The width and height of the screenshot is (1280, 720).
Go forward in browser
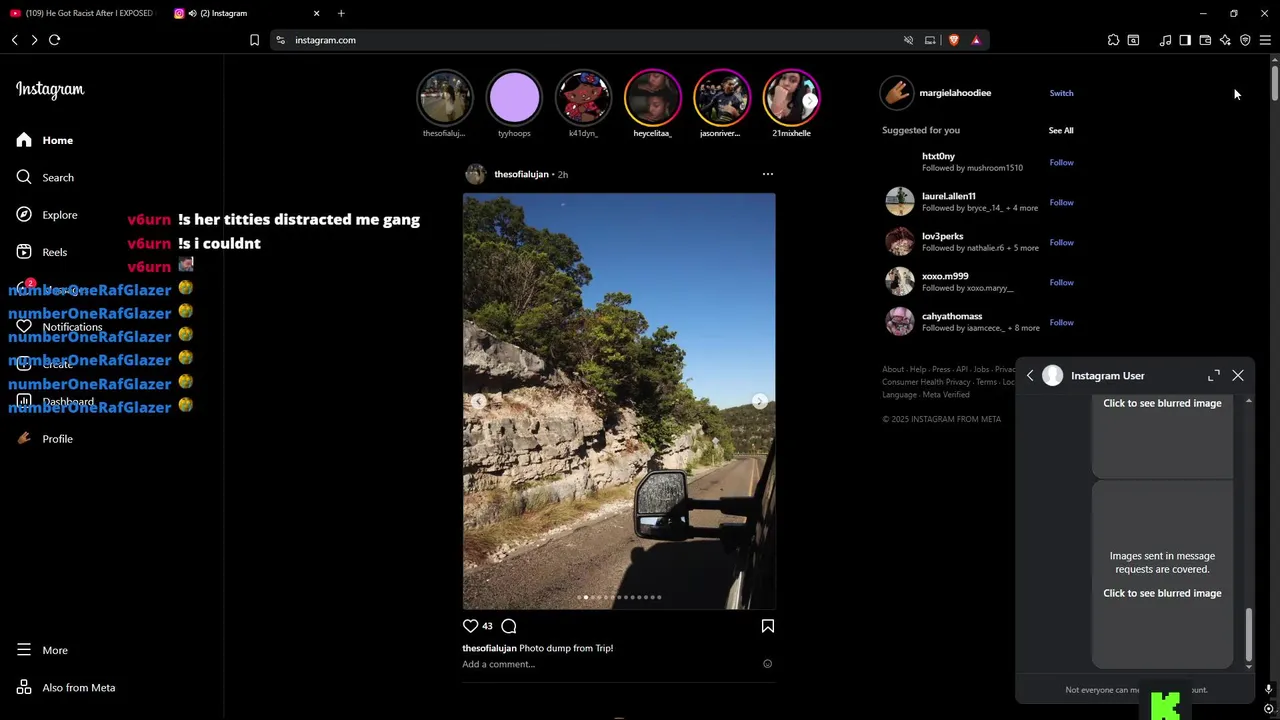34,40
